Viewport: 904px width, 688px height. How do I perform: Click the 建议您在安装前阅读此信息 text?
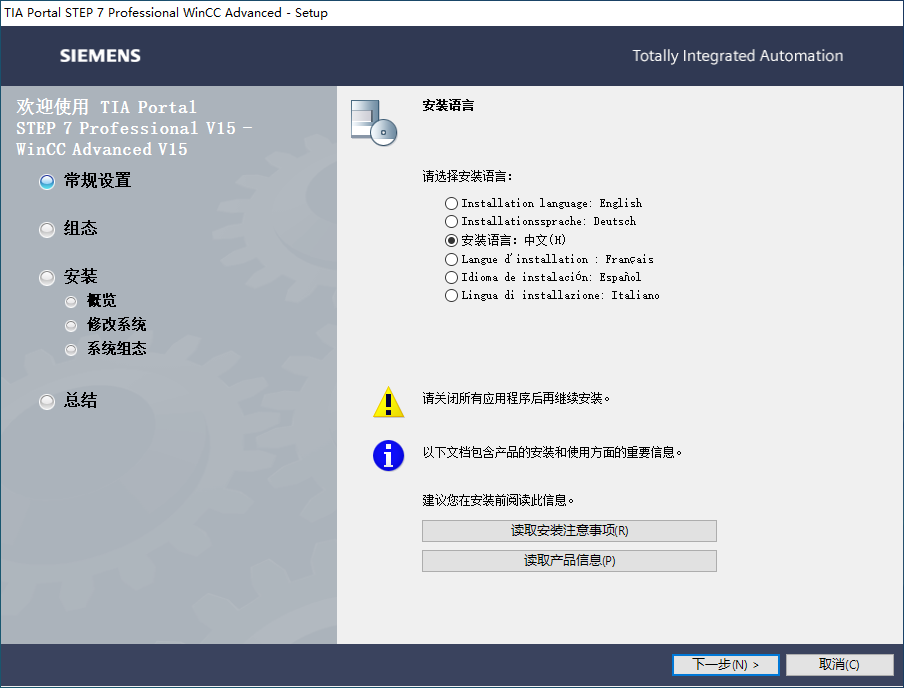coord(498,501)
